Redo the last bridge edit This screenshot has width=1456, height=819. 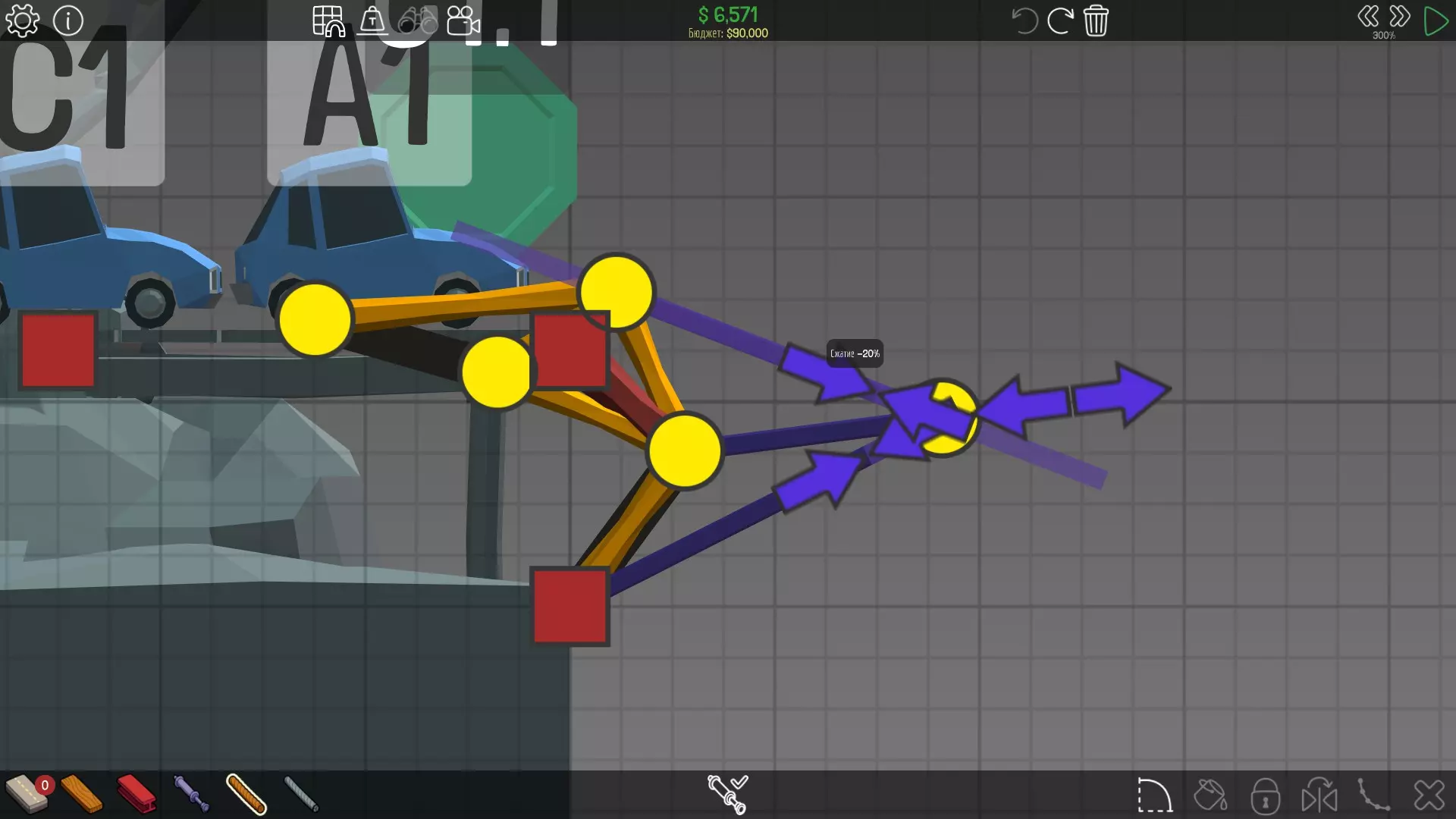click(1059, 20)
